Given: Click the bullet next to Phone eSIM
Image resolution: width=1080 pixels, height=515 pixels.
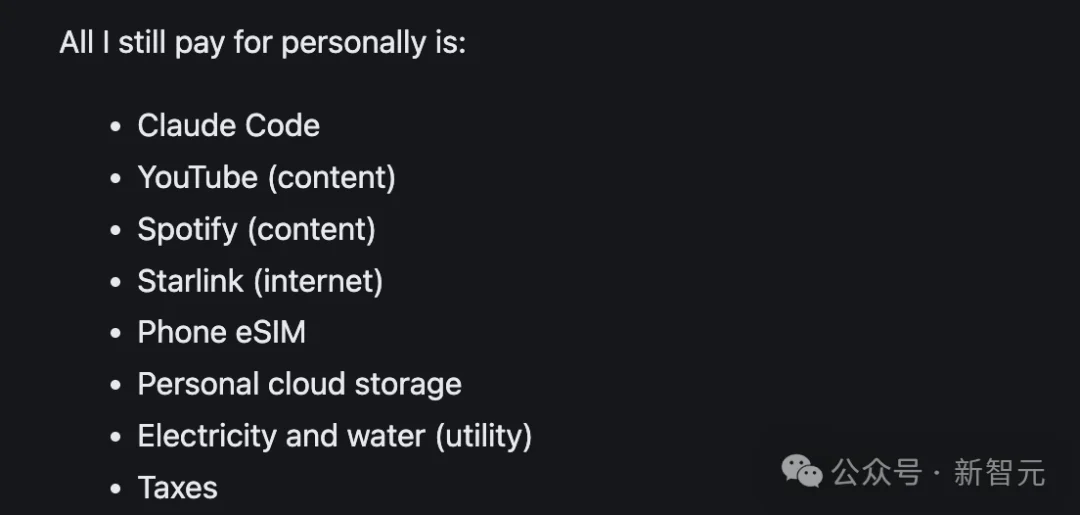Looking at the screenshot, I should 116,333.
